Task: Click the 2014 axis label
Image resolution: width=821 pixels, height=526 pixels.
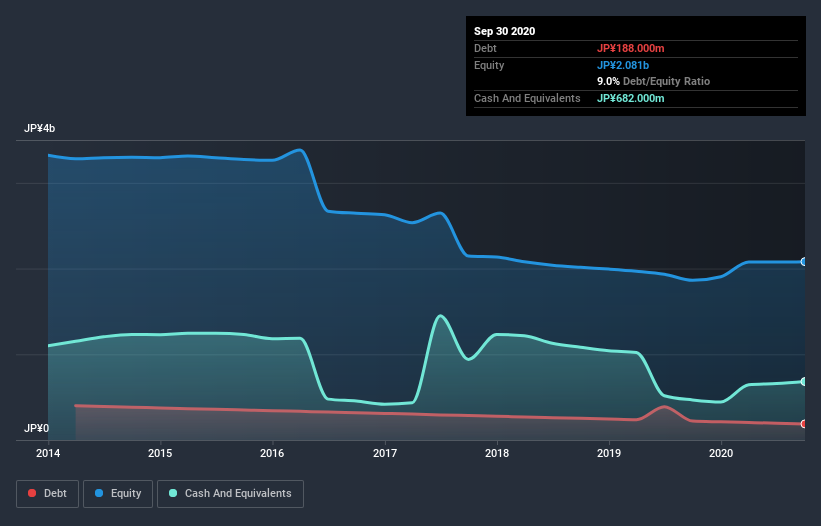Action: point(48,453)
